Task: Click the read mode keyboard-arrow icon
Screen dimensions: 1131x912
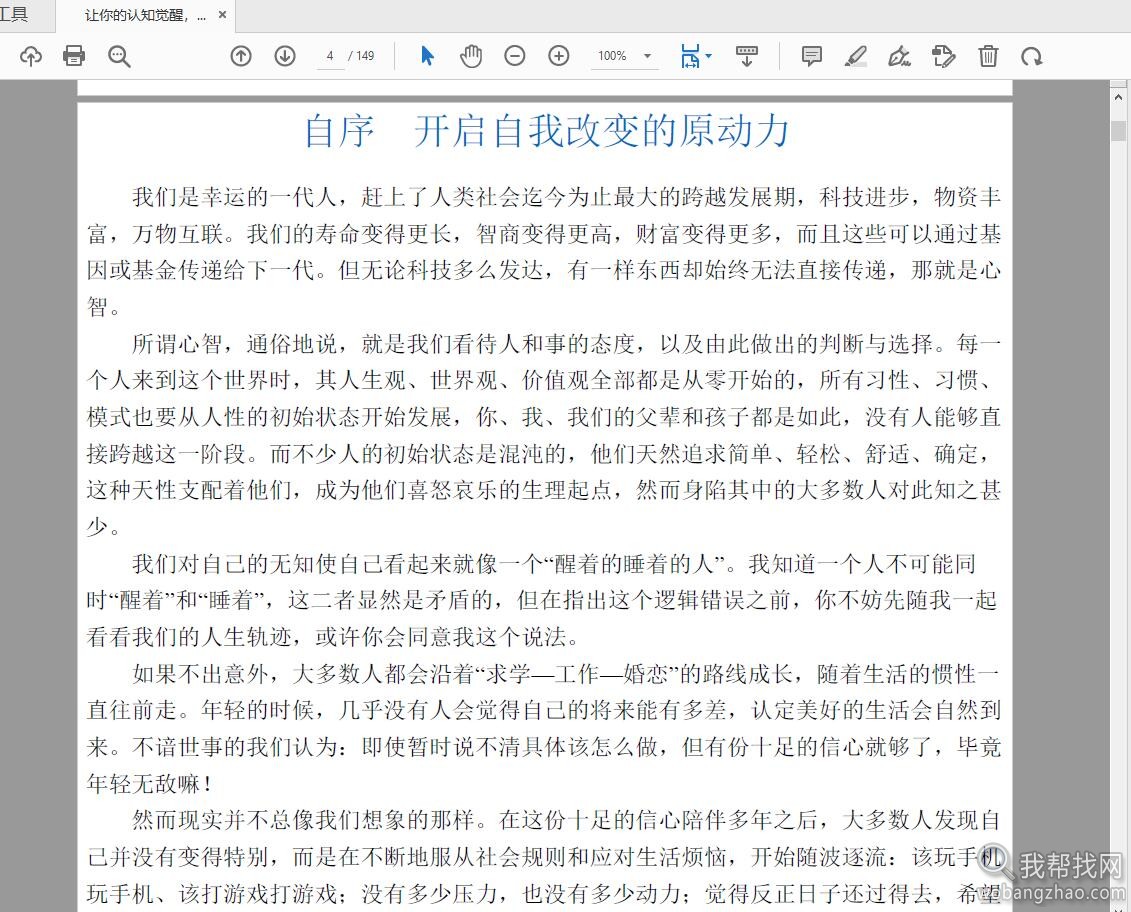Action: (747, 56)
